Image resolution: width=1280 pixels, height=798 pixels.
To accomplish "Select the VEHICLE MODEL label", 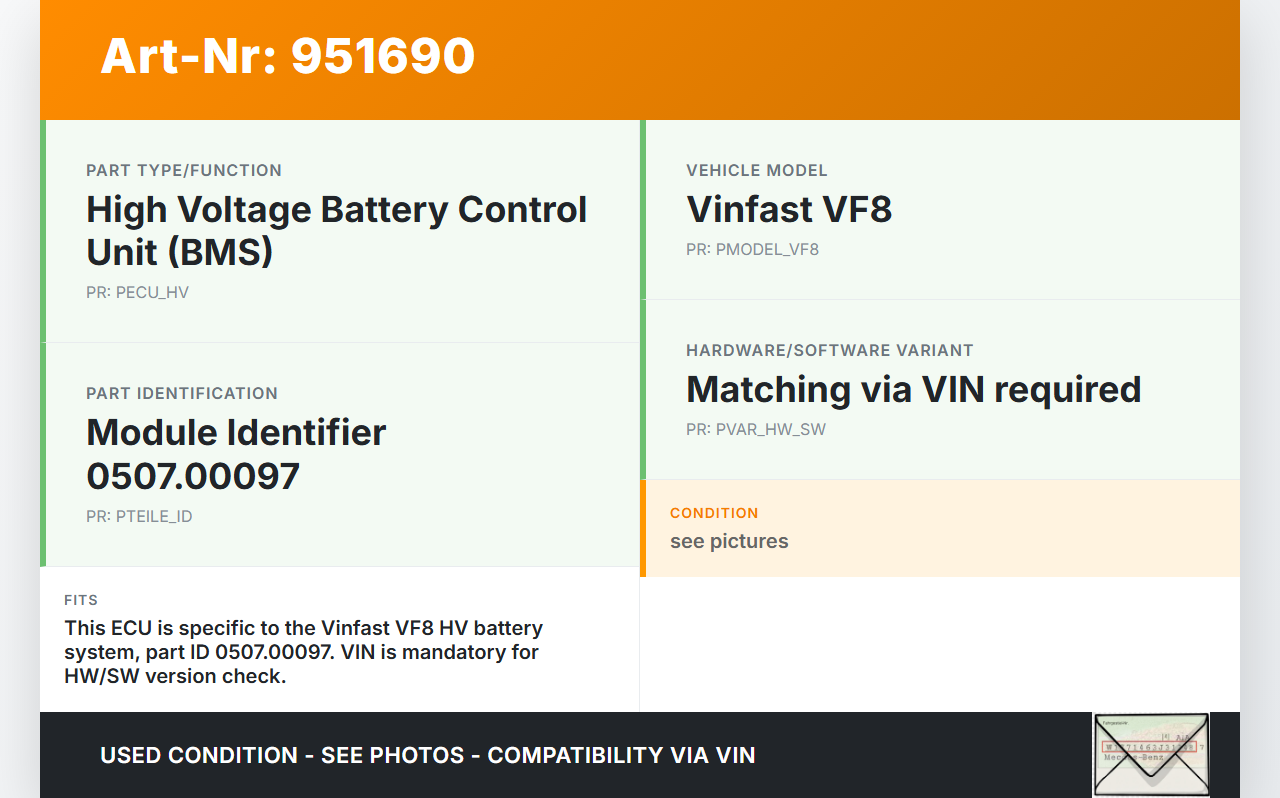I will point(757,170).
